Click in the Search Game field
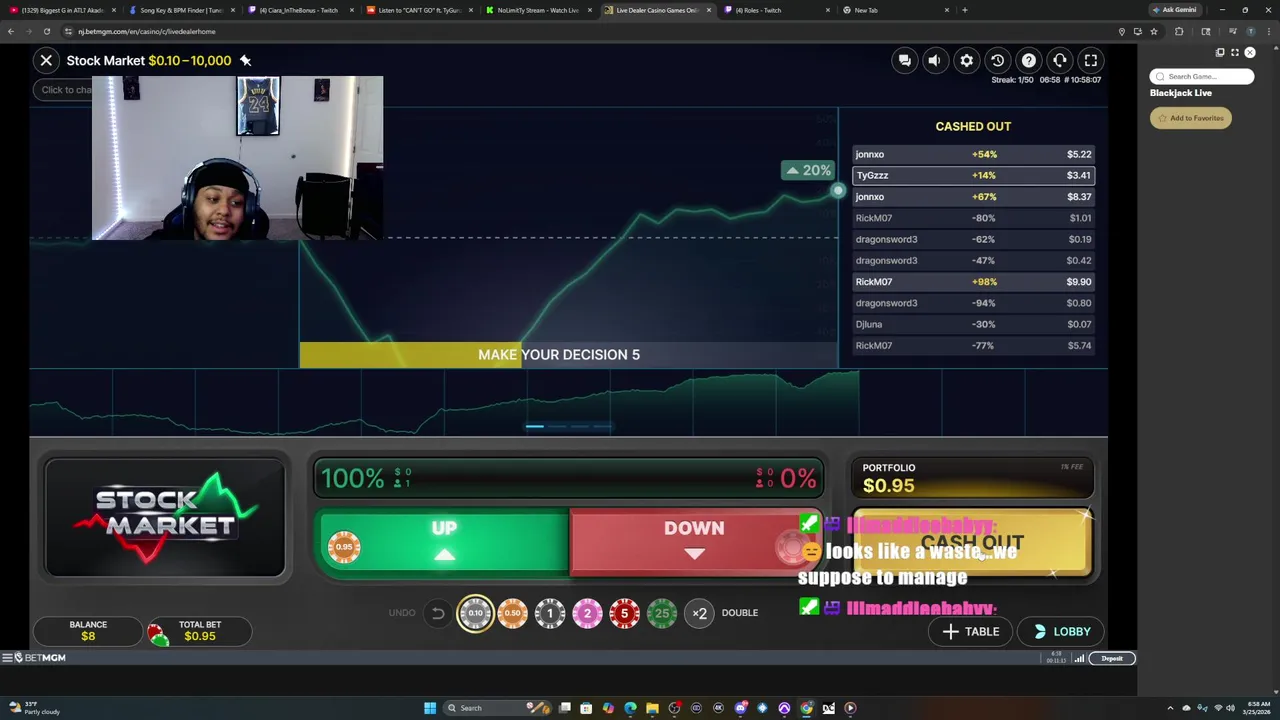The height and width of the screenshot is (720, 1280). point(1201,76)
